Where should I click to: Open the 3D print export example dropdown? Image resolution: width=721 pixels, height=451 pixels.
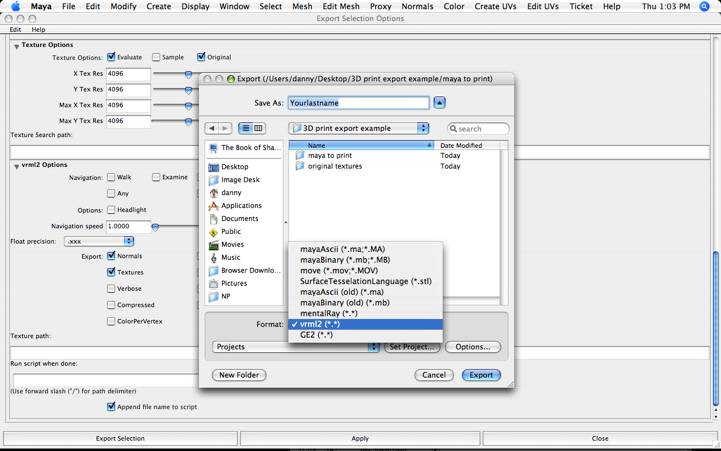[359, 129]
